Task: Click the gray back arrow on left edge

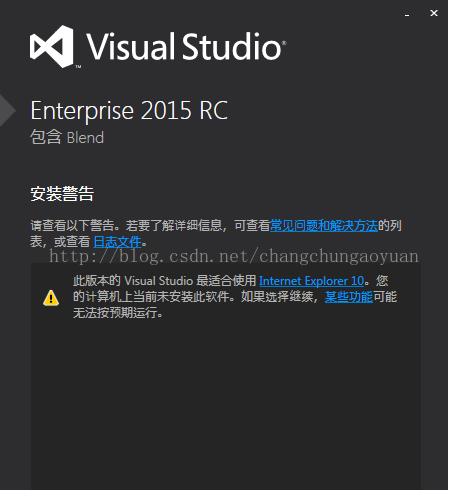Action: 7,110
